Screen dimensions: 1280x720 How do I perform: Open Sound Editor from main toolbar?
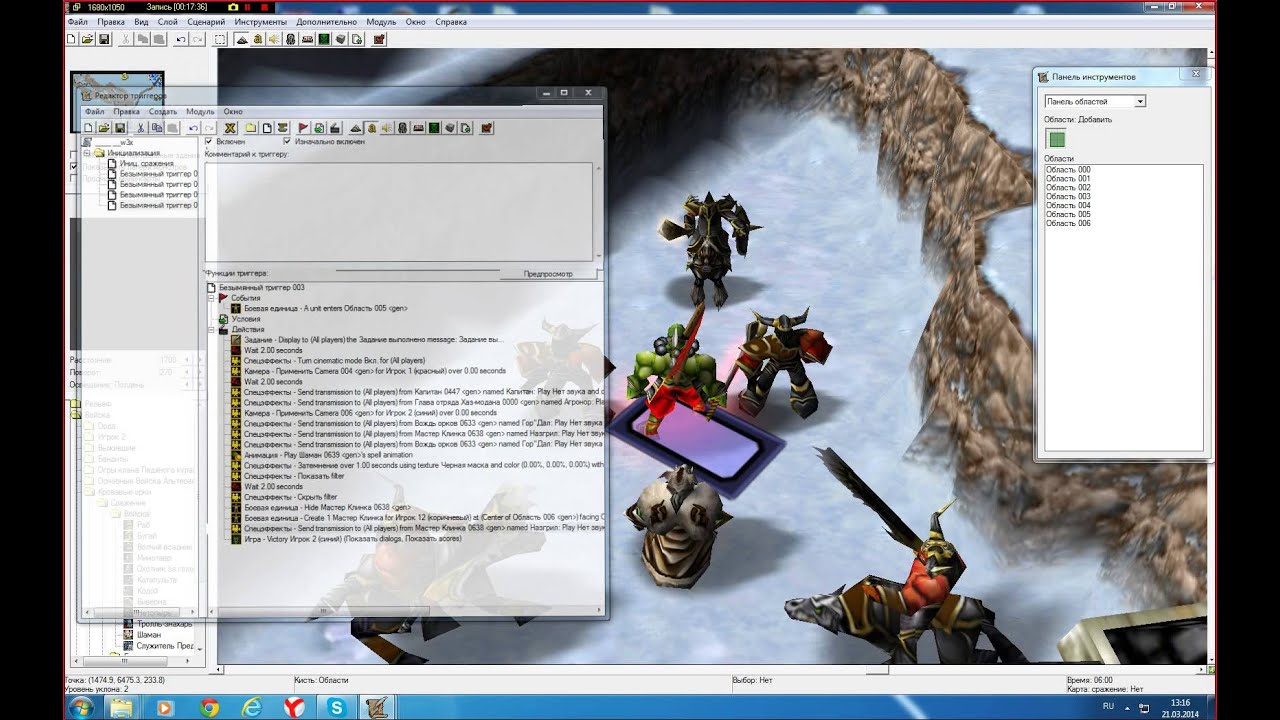[275, 40]
